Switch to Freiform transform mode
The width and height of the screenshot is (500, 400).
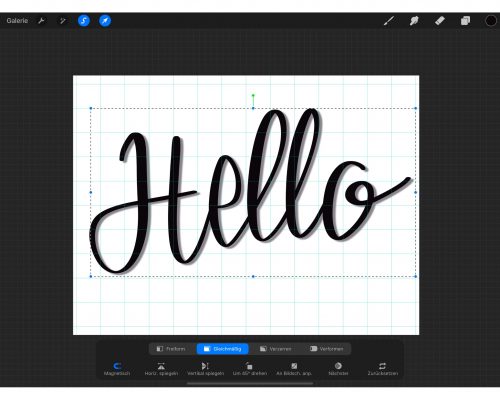click(x=171, y=349)
